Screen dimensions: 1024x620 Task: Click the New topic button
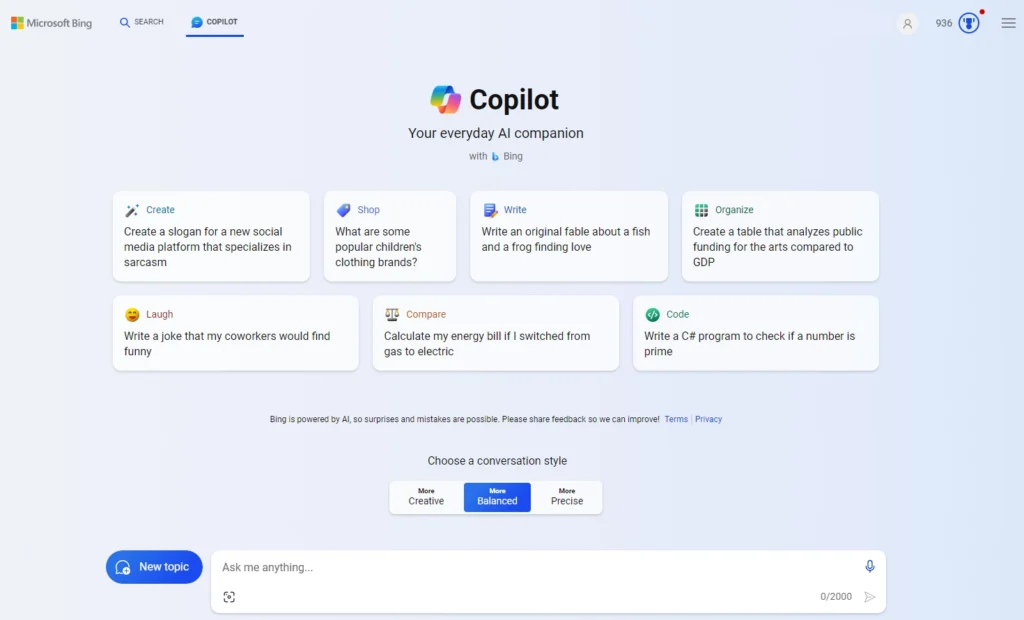point(154,567)
